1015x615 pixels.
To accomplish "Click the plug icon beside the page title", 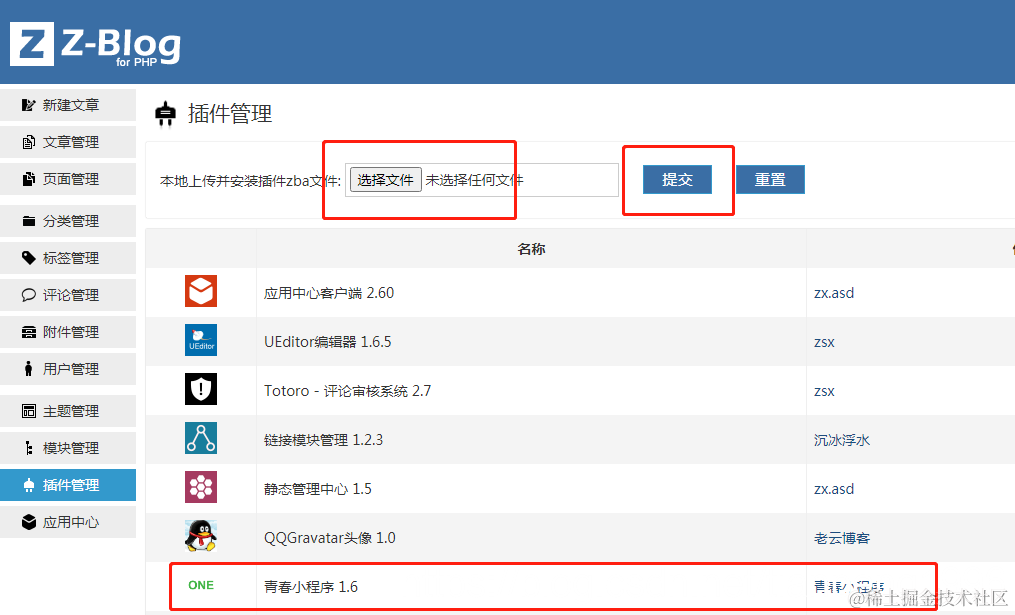I will tap(165, 114).
